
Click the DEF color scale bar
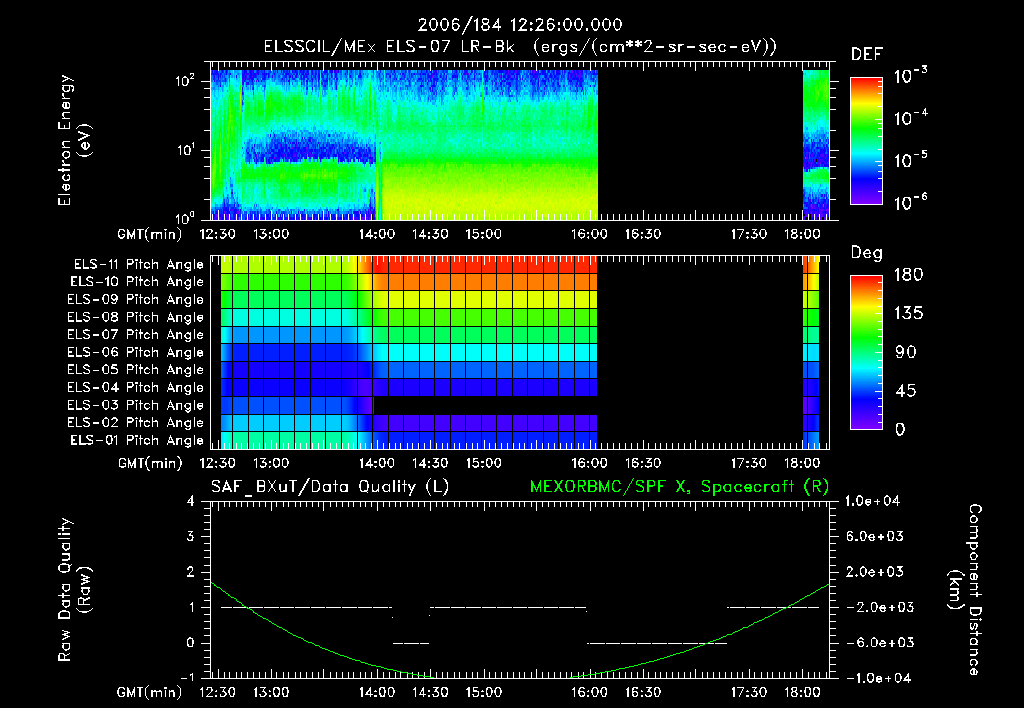click(867, 141)
